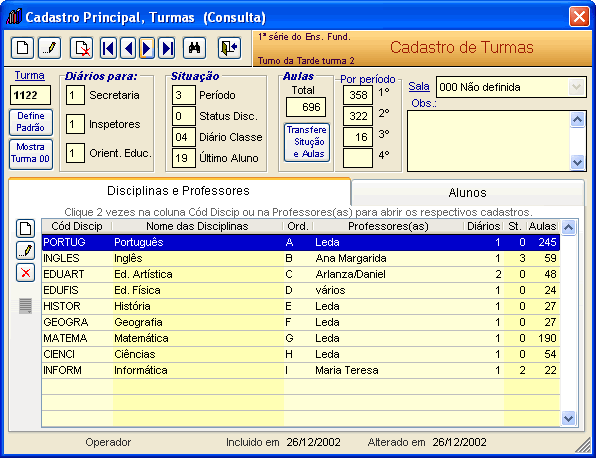Image resolution: width=596 pixels, height=458 pixels.
Task: Click the Define Padrão button
Action: tap(31, 122)
